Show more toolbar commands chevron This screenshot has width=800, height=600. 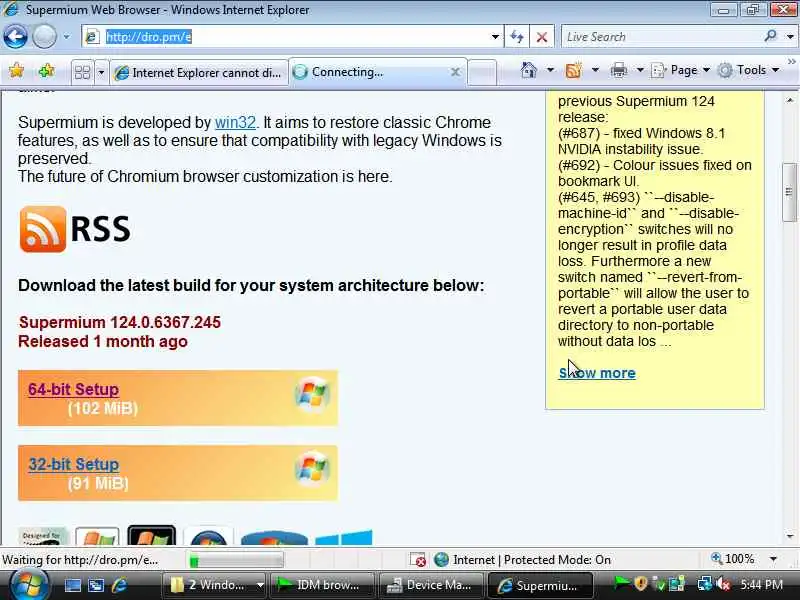(x=791, y=62)
